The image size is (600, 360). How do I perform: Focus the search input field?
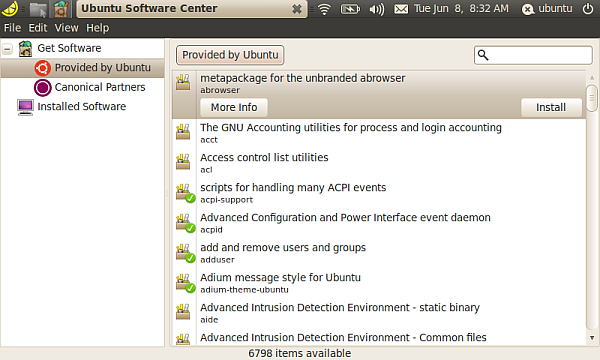(x=533, y=55)
